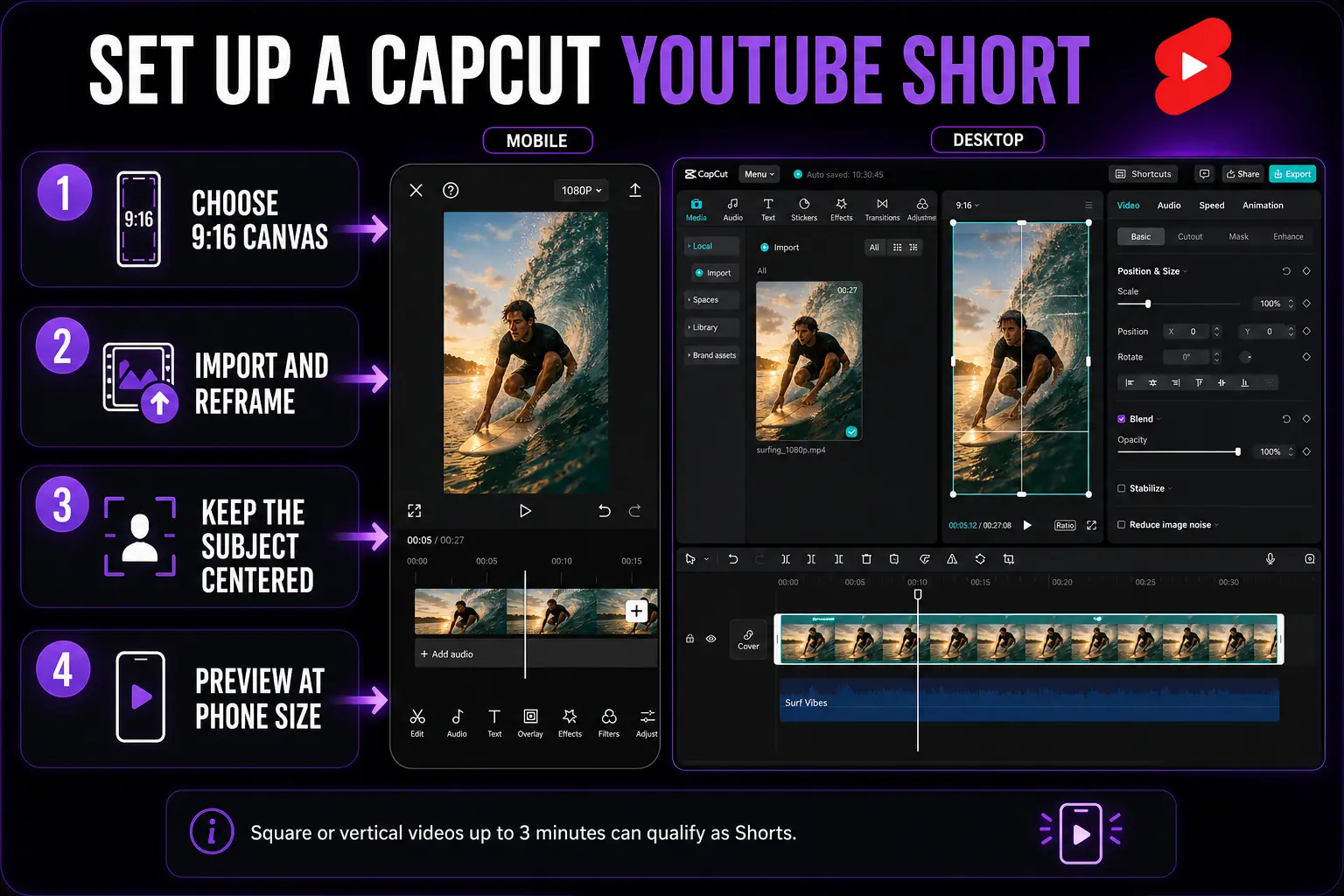
Task: Expand the Spaces item in media sidebar
Action: tap(712, 300)
